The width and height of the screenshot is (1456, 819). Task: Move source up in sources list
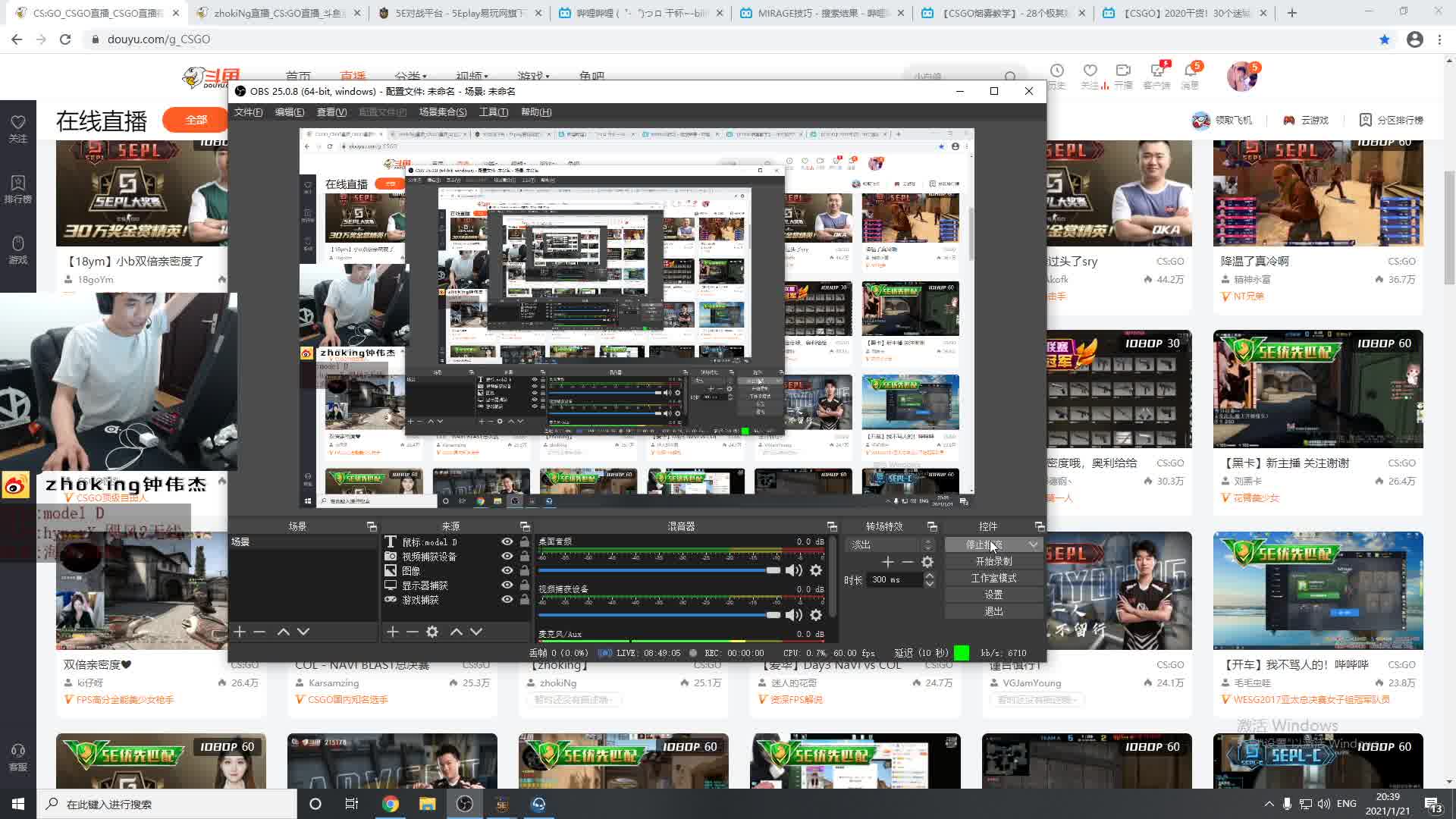click(456, 632)
